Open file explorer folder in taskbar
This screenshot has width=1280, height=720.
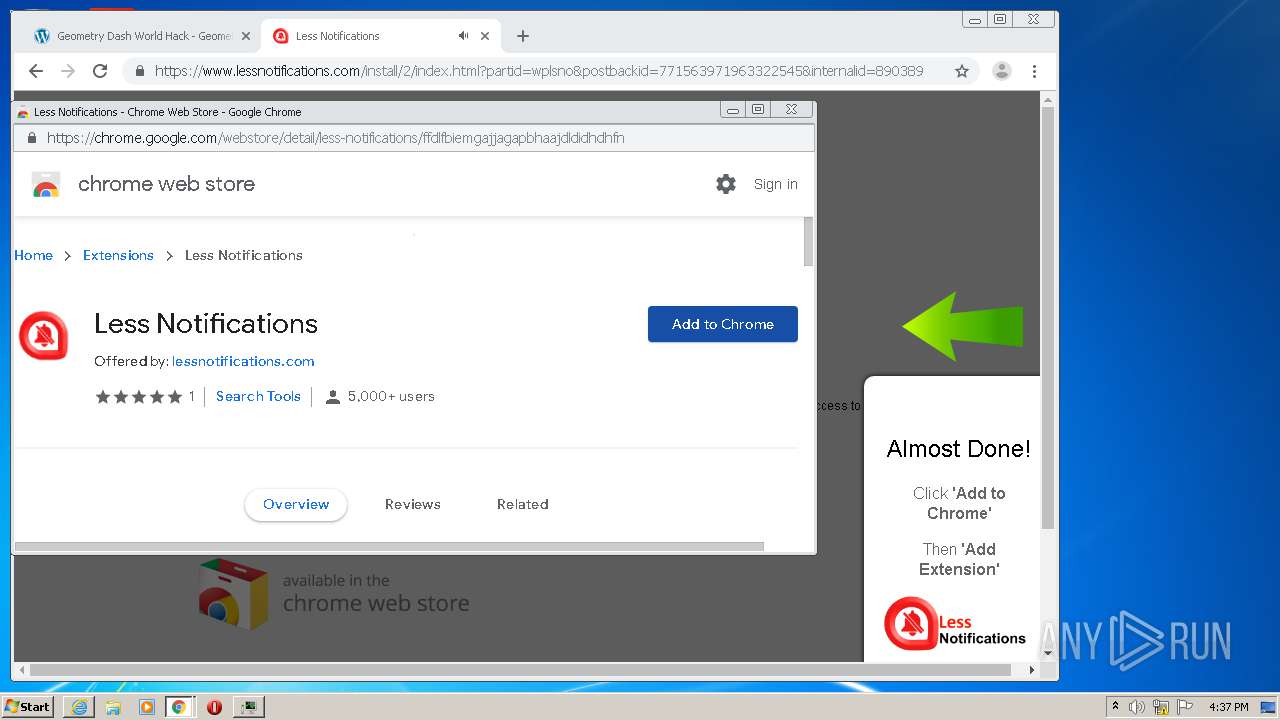tap(113, 707)
